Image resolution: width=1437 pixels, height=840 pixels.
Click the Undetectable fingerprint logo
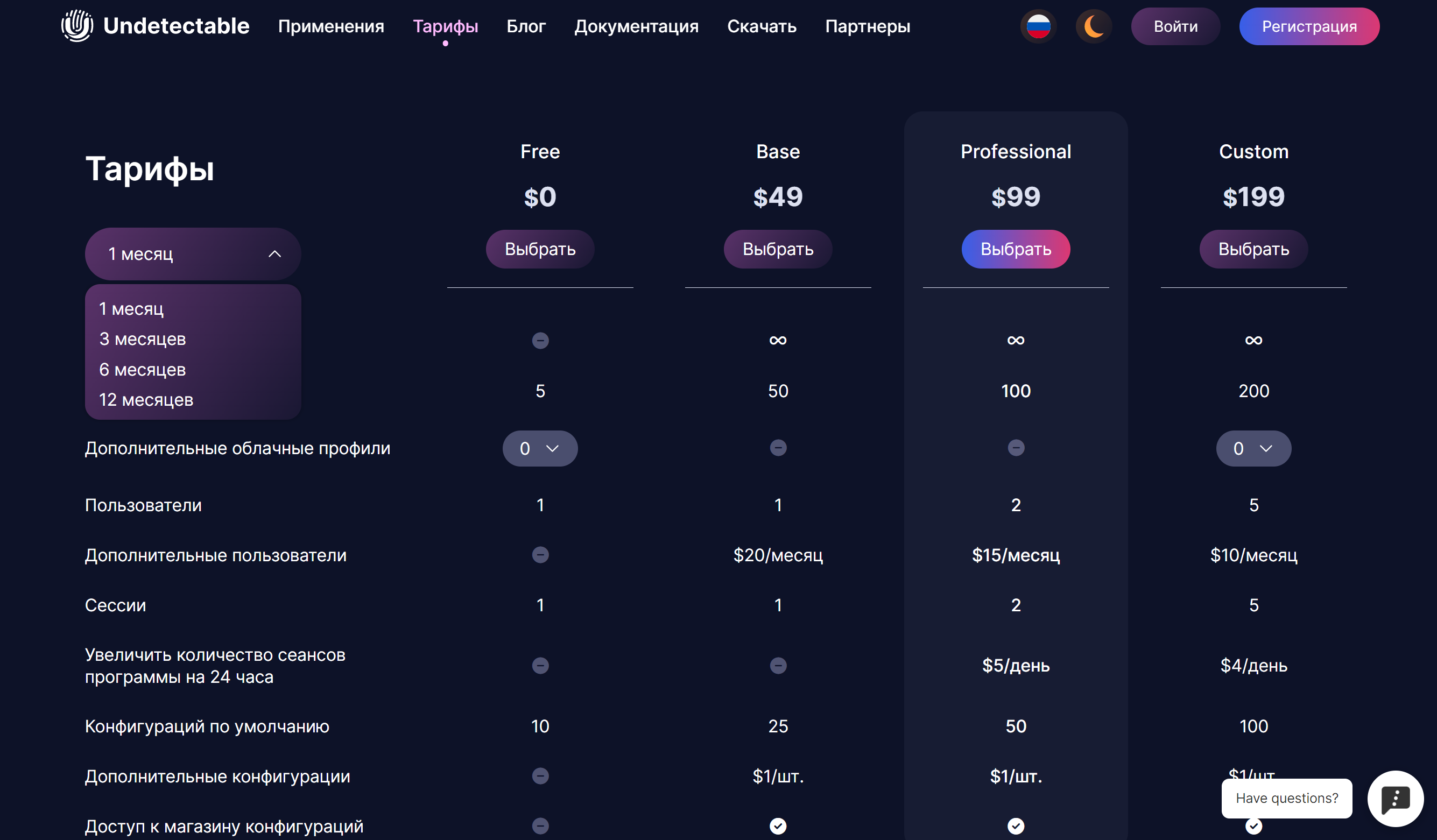click(77, 26)
